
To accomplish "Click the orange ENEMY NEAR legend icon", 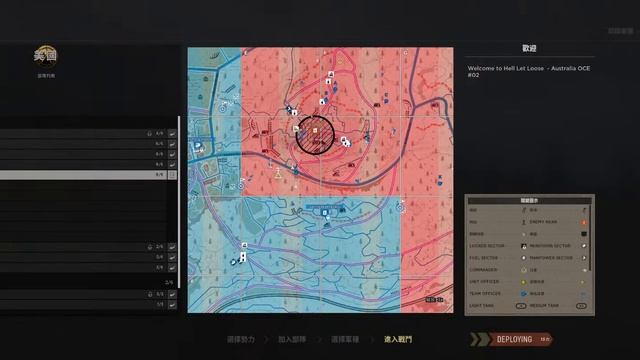I will coord(584,222).
